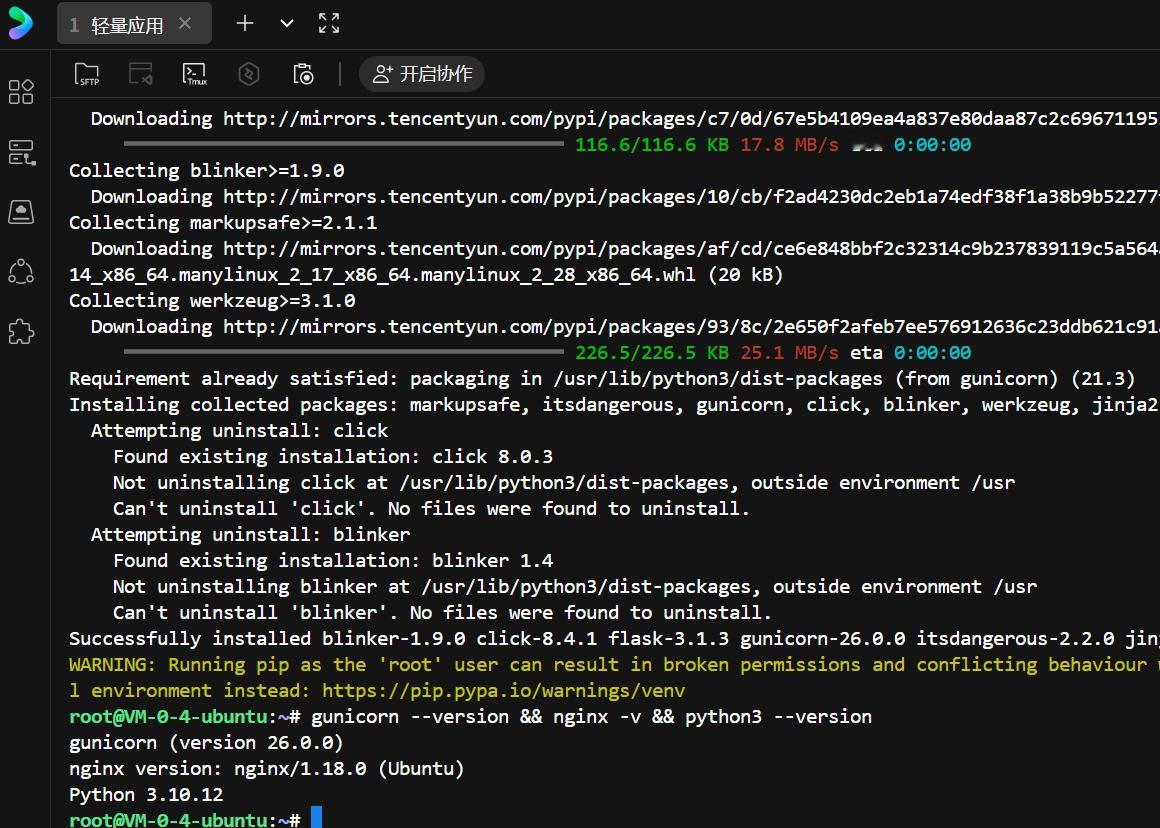Click 'gunicorn (version 26.0.0)' output
Viewport: 1160px width, 828px height.
(x=206, y=743)
